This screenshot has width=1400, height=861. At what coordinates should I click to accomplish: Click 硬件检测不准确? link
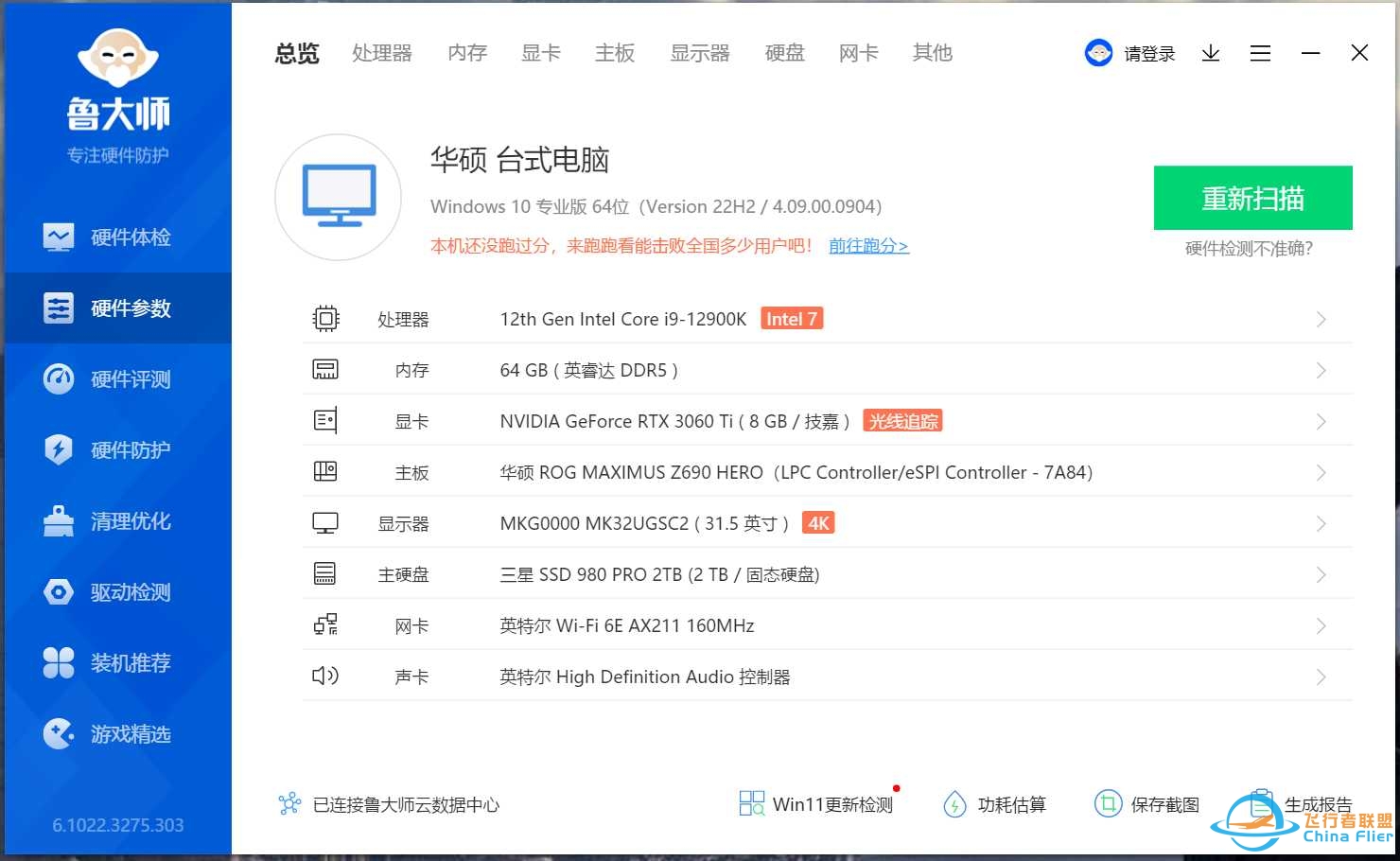pyautogui.click(x=1249, y=249)
